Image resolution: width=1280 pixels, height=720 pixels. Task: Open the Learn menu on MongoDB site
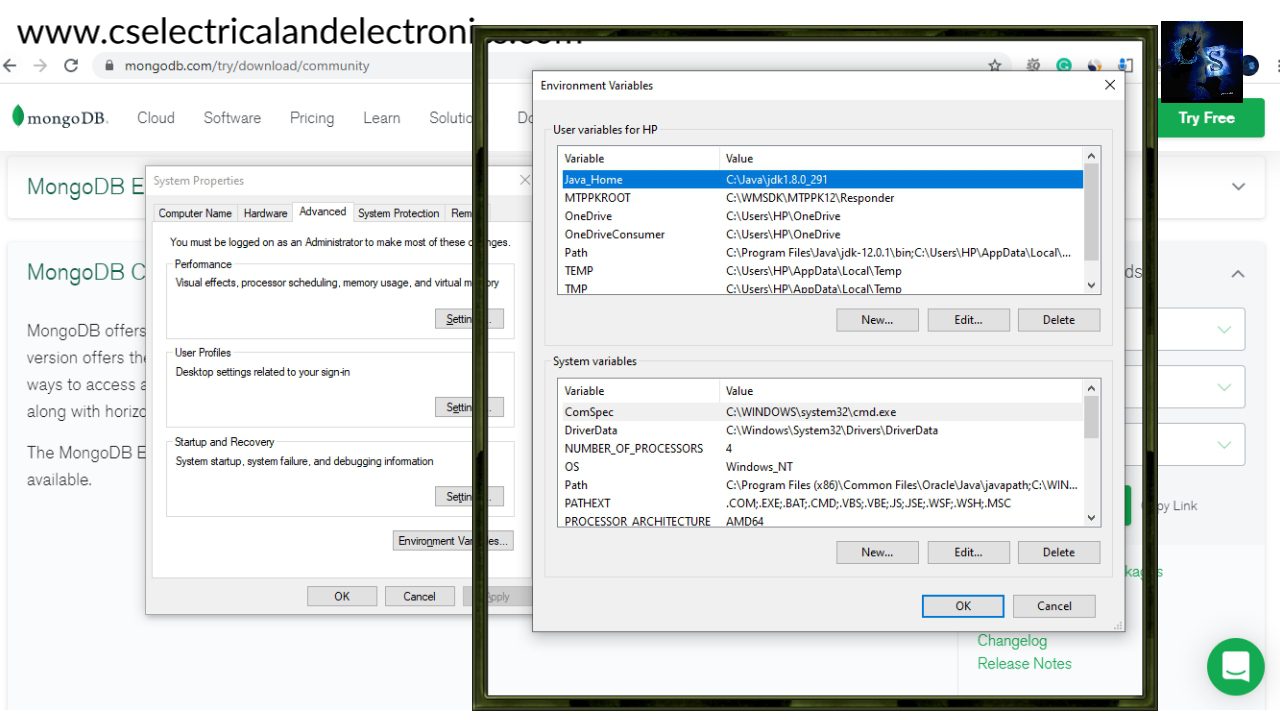coord(381,118)
